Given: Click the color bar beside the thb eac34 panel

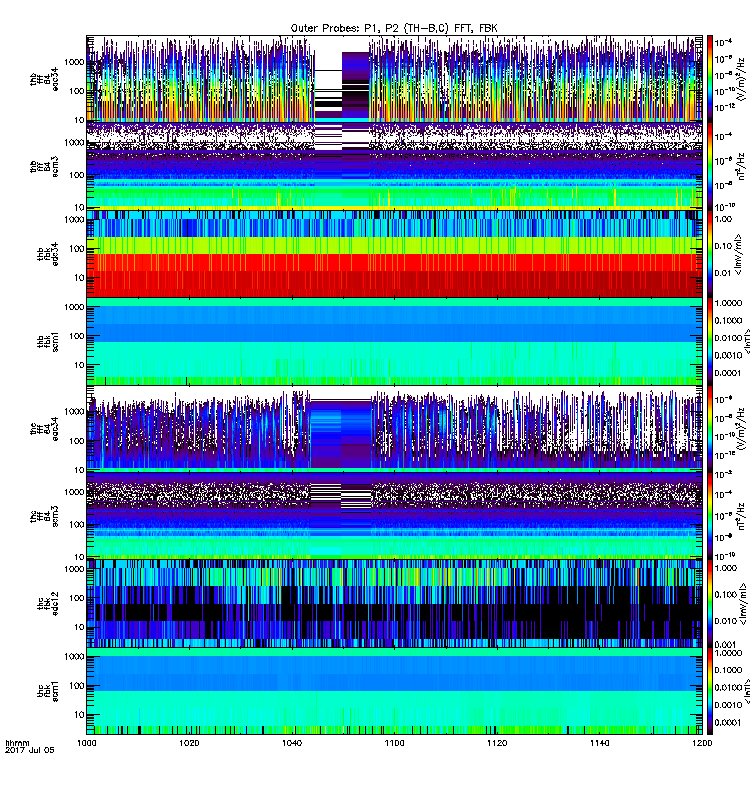Looking at the screenshot, I should click(709, 79).
